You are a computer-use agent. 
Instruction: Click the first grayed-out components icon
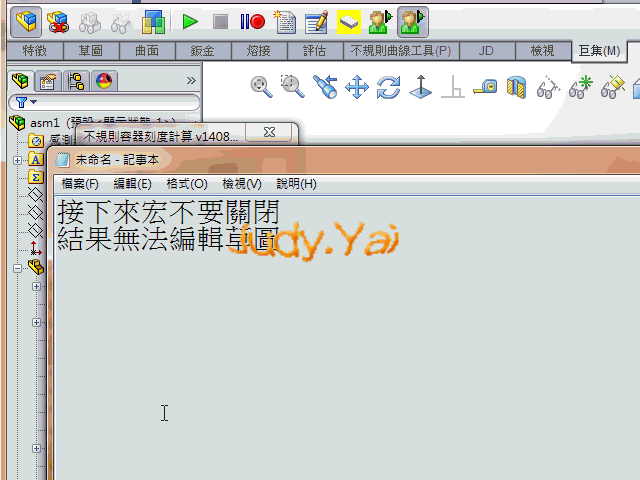(x=89, y=22)
